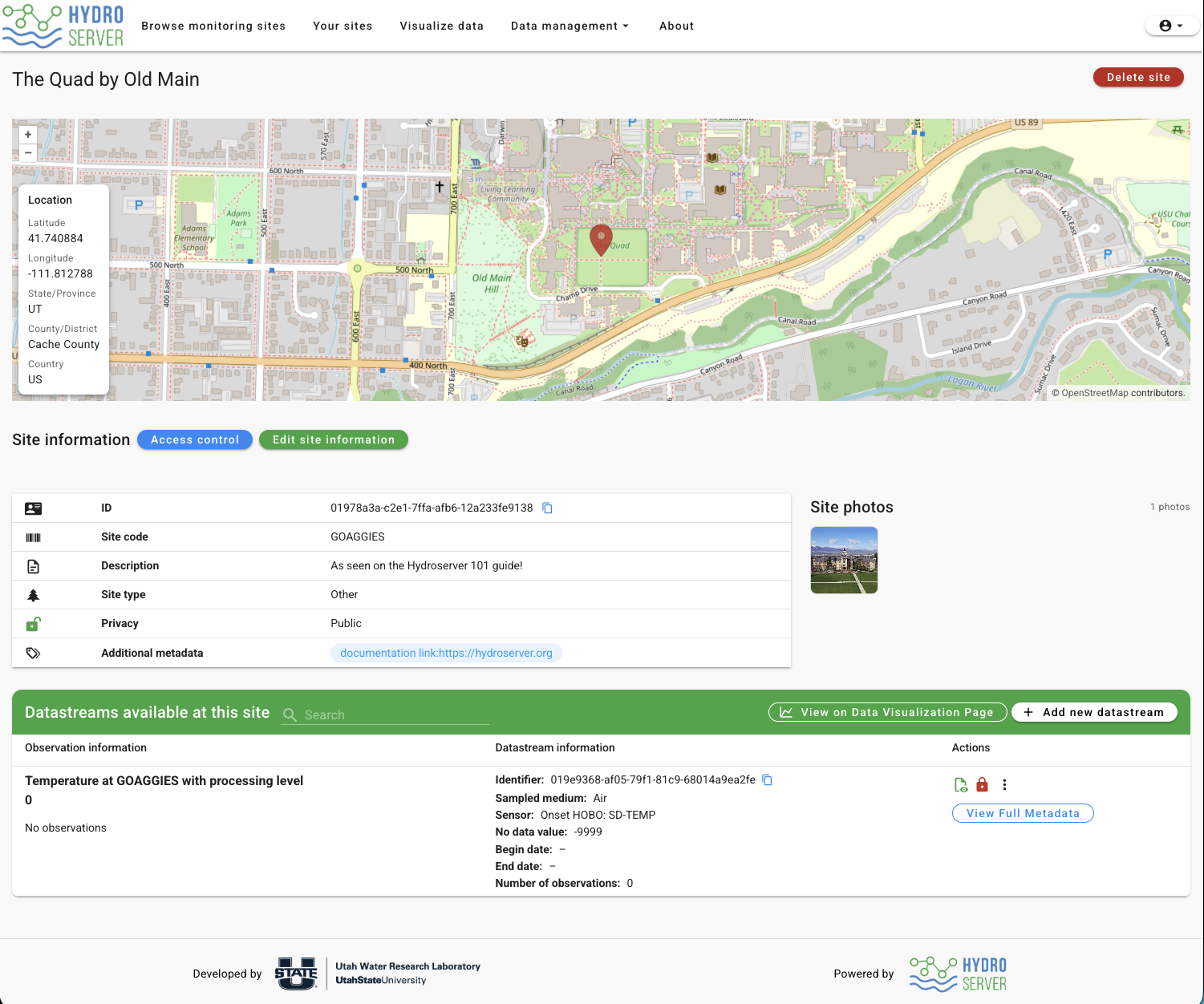1204x1004 pixels.
Task: Click the Delete site button
Action: pyautogui.click(x=1138, y=77)
